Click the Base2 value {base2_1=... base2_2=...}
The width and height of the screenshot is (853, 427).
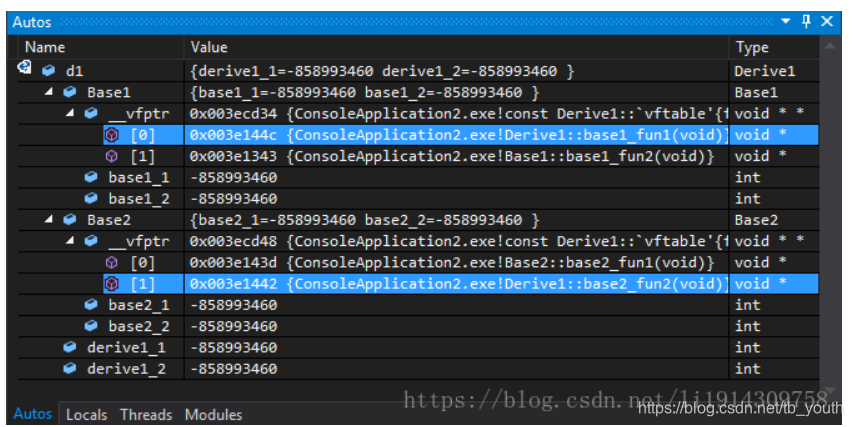pyautogui.click(x=364, y=220)
